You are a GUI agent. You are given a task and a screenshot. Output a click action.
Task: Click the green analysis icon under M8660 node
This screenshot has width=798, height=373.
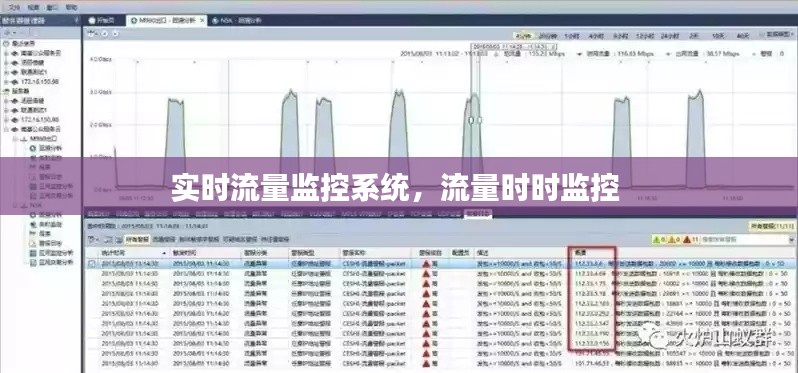click(33, 148)
